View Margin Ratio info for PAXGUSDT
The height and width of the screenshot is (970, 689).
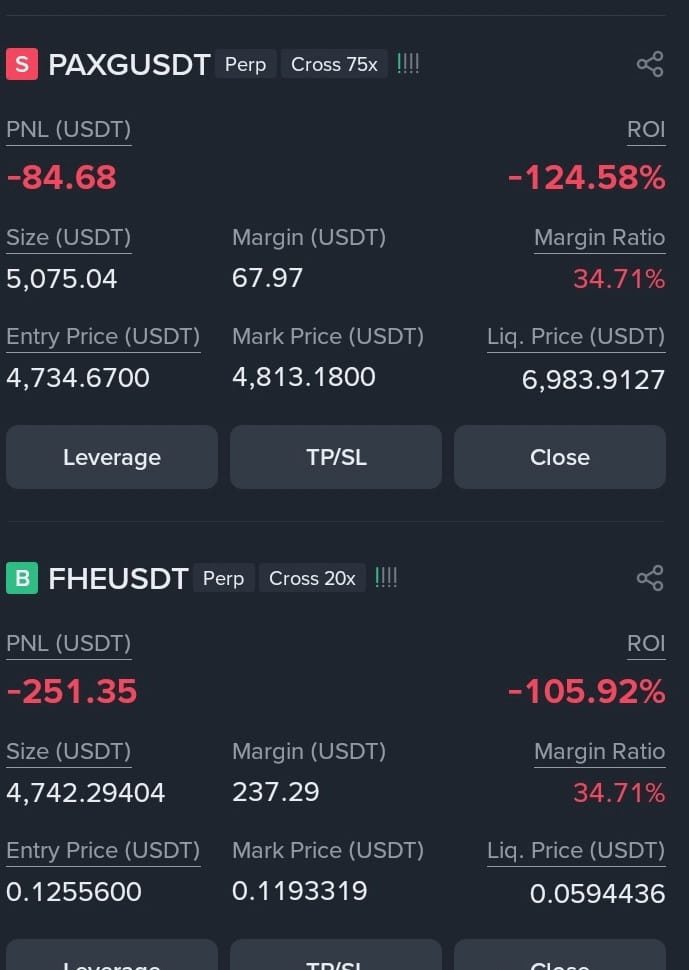click(599, 238)
